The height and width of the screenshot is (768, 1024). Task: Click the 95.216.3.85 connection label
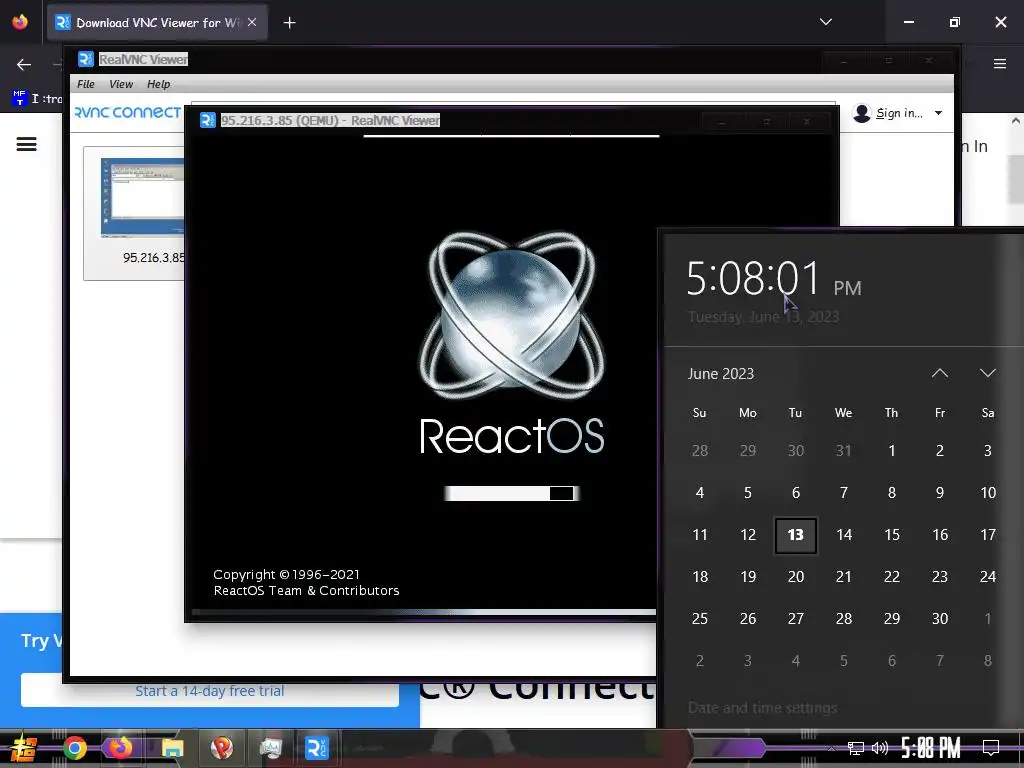[x=153, y=258]
